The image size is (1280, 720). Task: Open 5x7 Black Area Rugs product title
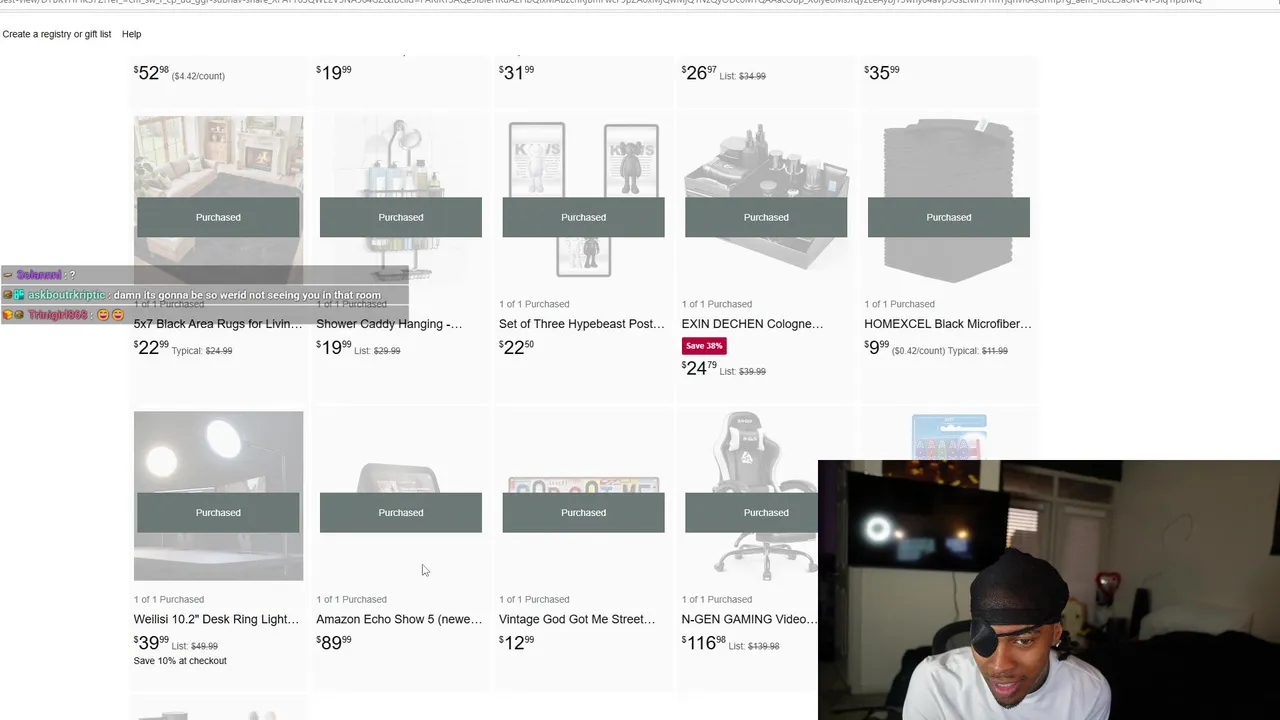tap(218, 324)
